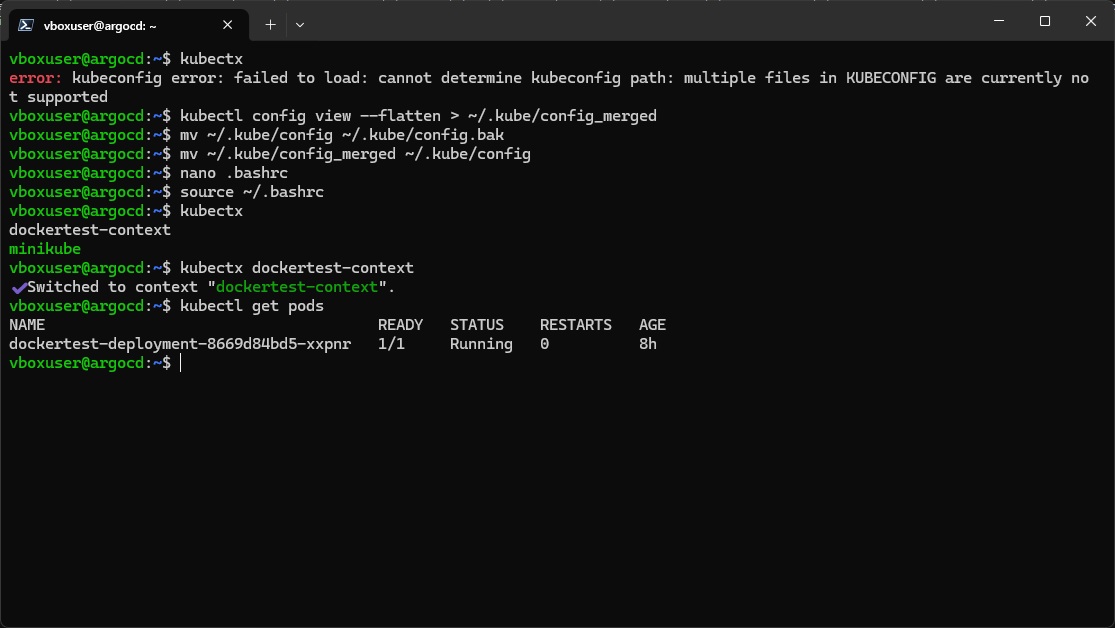1115x628 pixels.
Task: Click the terminal profile icon in the tab
Action: [26, 25]
